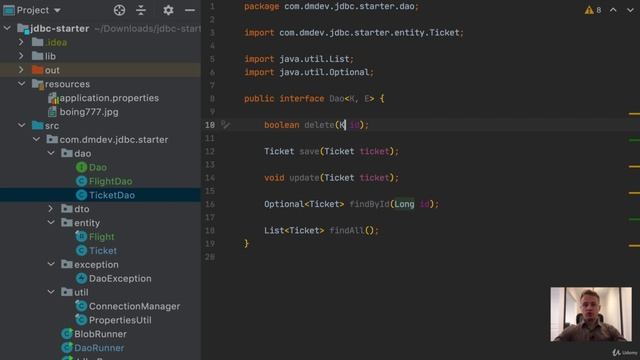Expand the .idea folder
640x360 pixels.
21,42
